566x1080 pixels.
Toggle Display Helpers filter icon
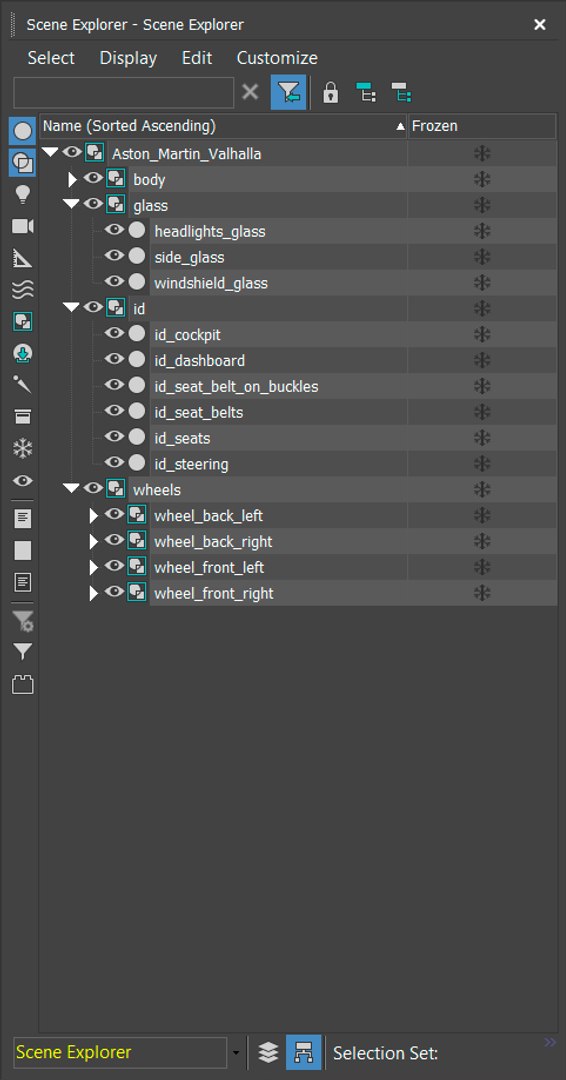pos(23,258)
